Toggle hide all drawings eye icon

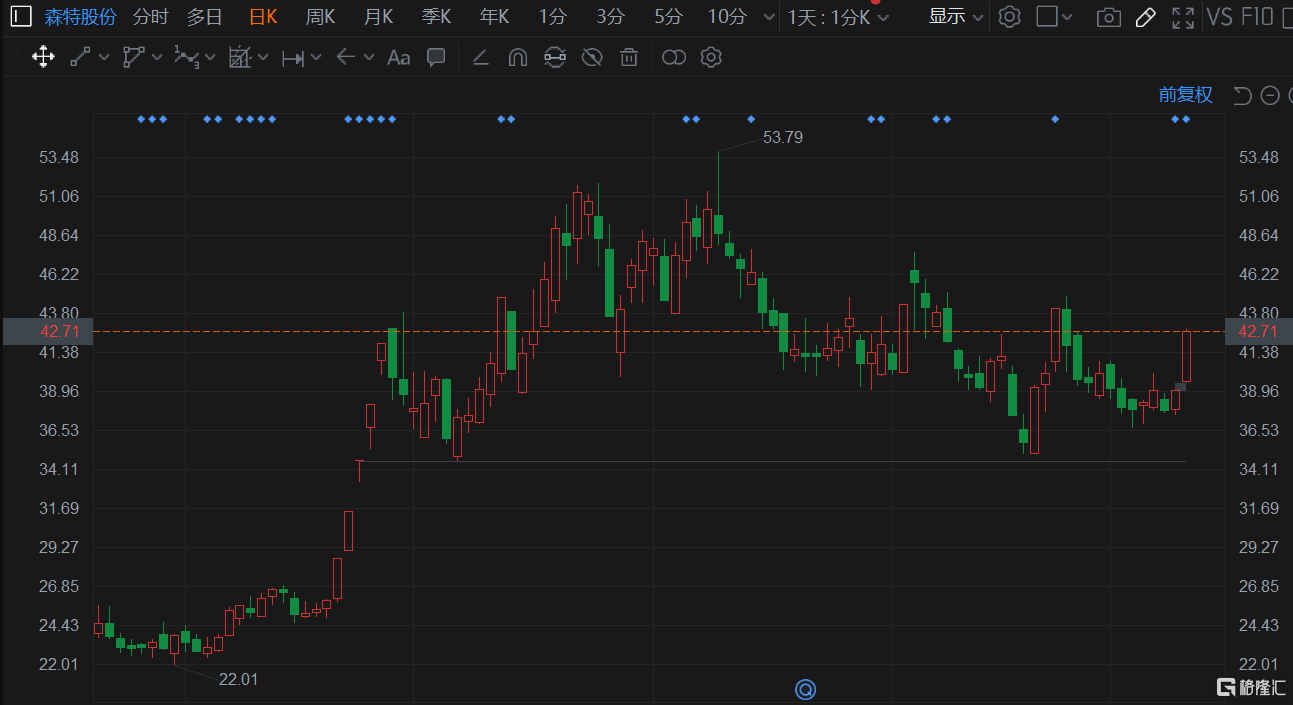pyautogui.click(x=592, y=57)
